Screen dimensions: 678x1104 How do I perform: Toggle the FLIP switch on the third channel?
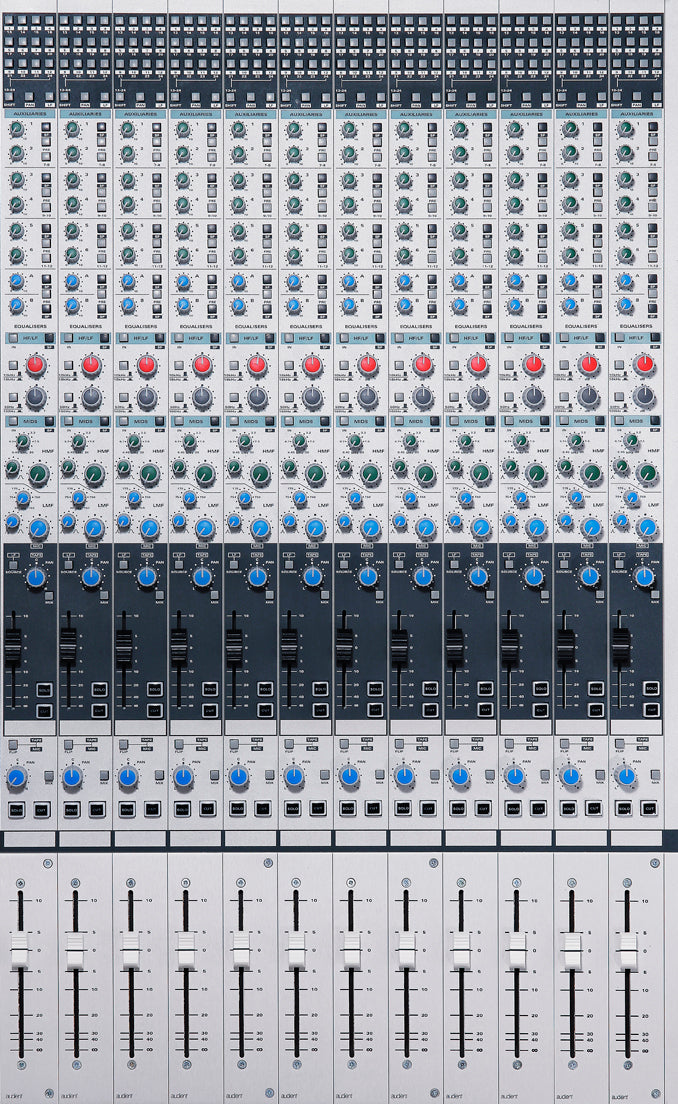pos(121,745)
